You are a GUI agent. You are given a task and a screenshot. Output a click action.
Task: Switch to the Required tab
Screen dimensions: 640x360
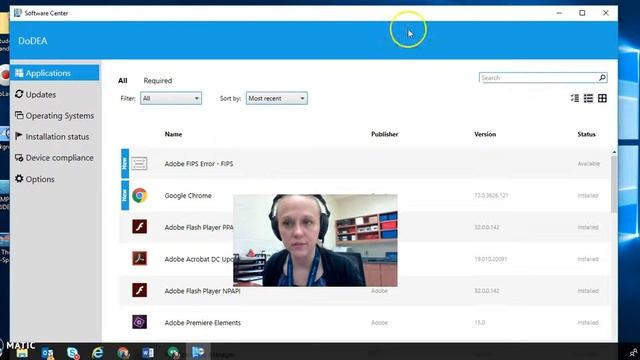click(158, 80)
